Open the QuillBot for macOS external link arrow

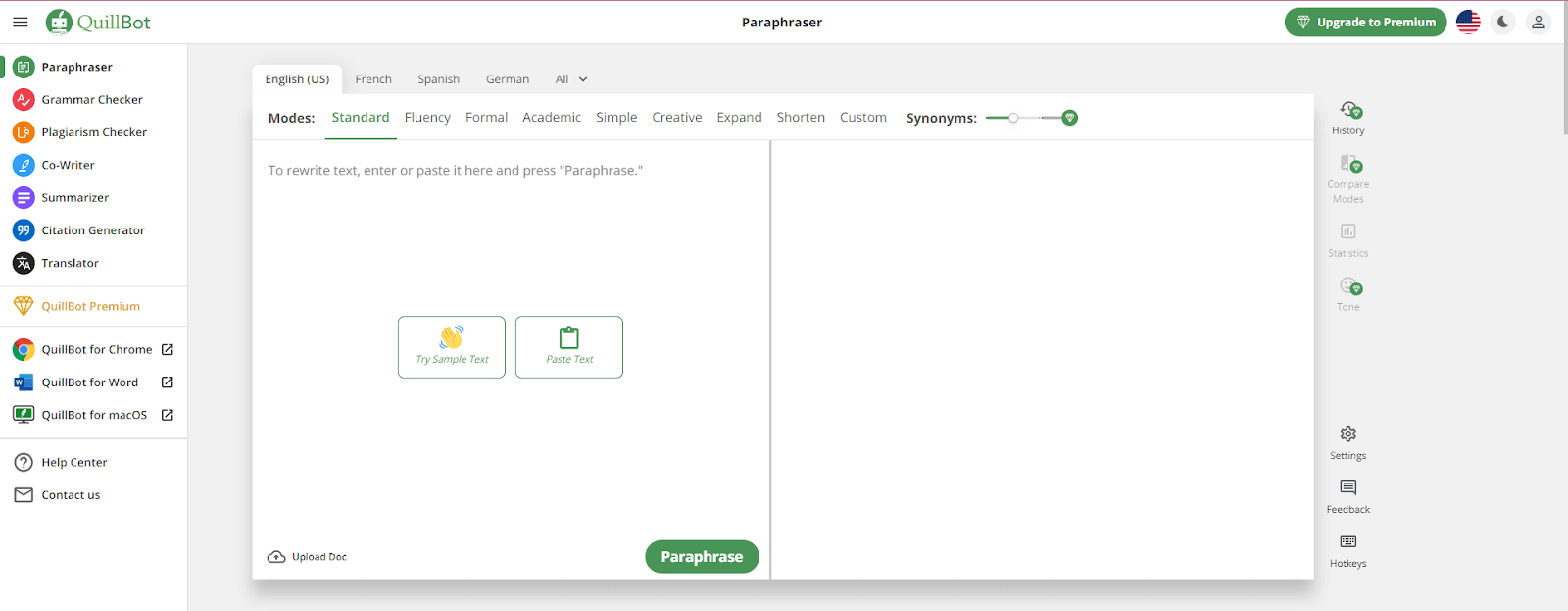click(168, 415)
